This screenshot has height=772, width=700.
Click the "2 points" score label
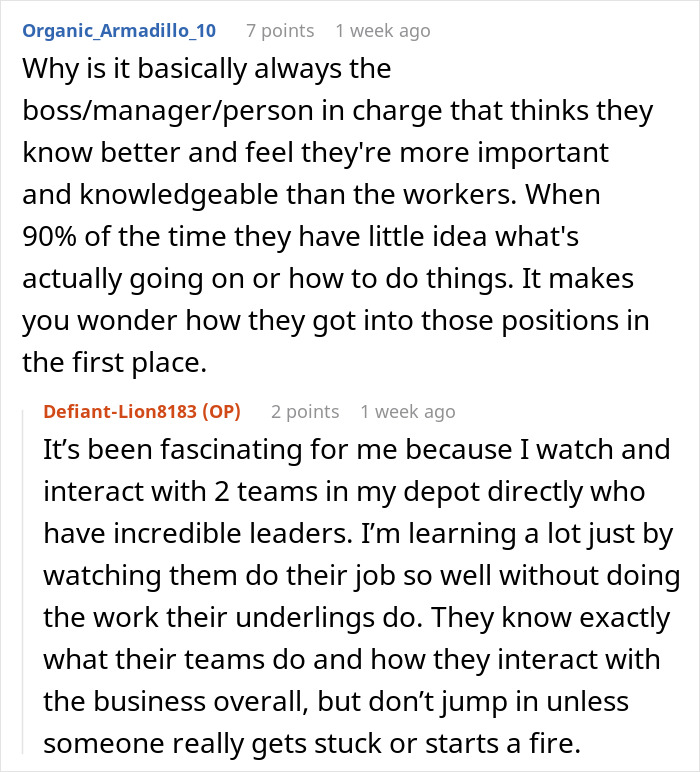(x=305, y=412)
